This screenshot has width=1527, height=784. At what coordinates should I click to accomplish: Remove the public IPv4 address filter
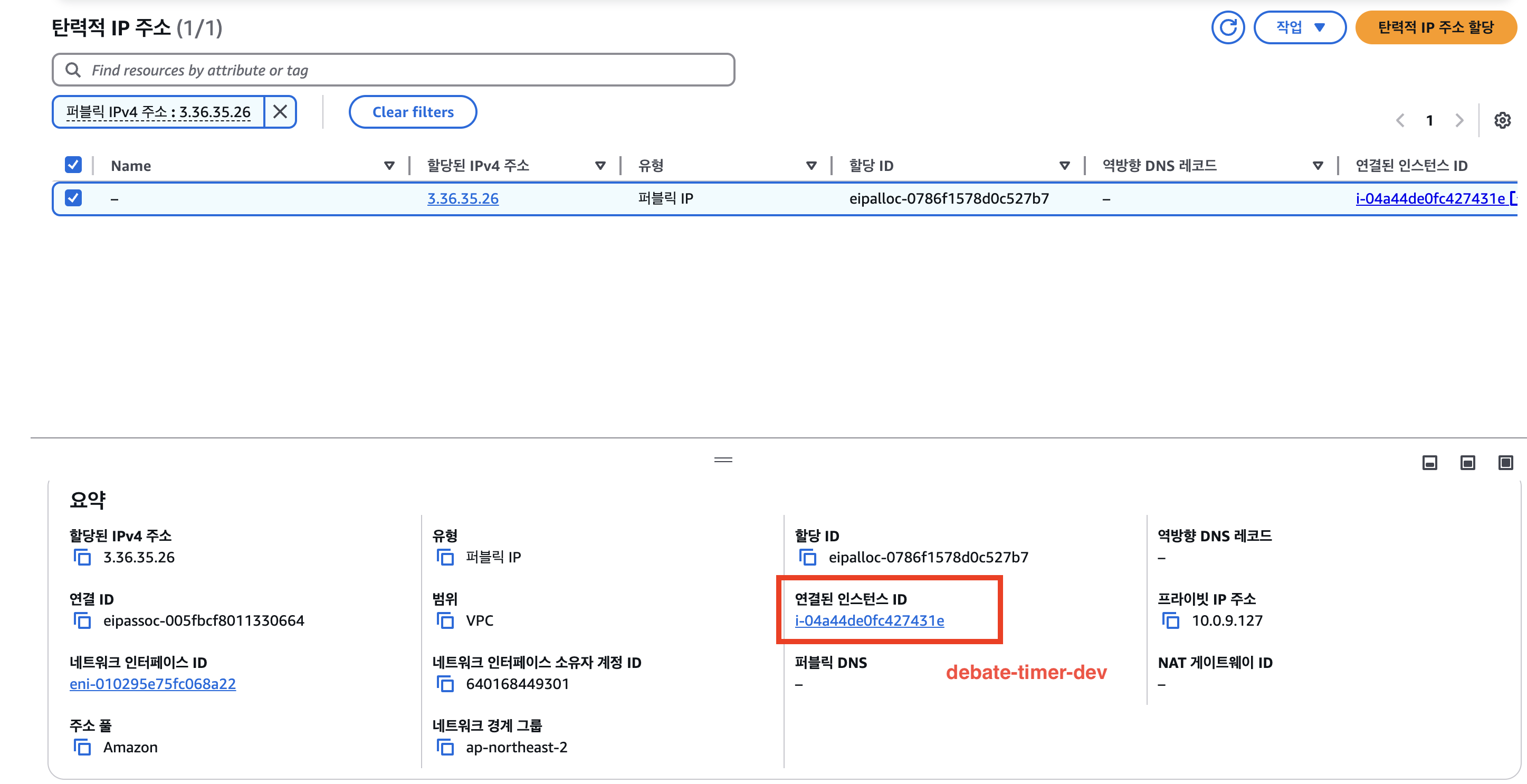(280, 111)
